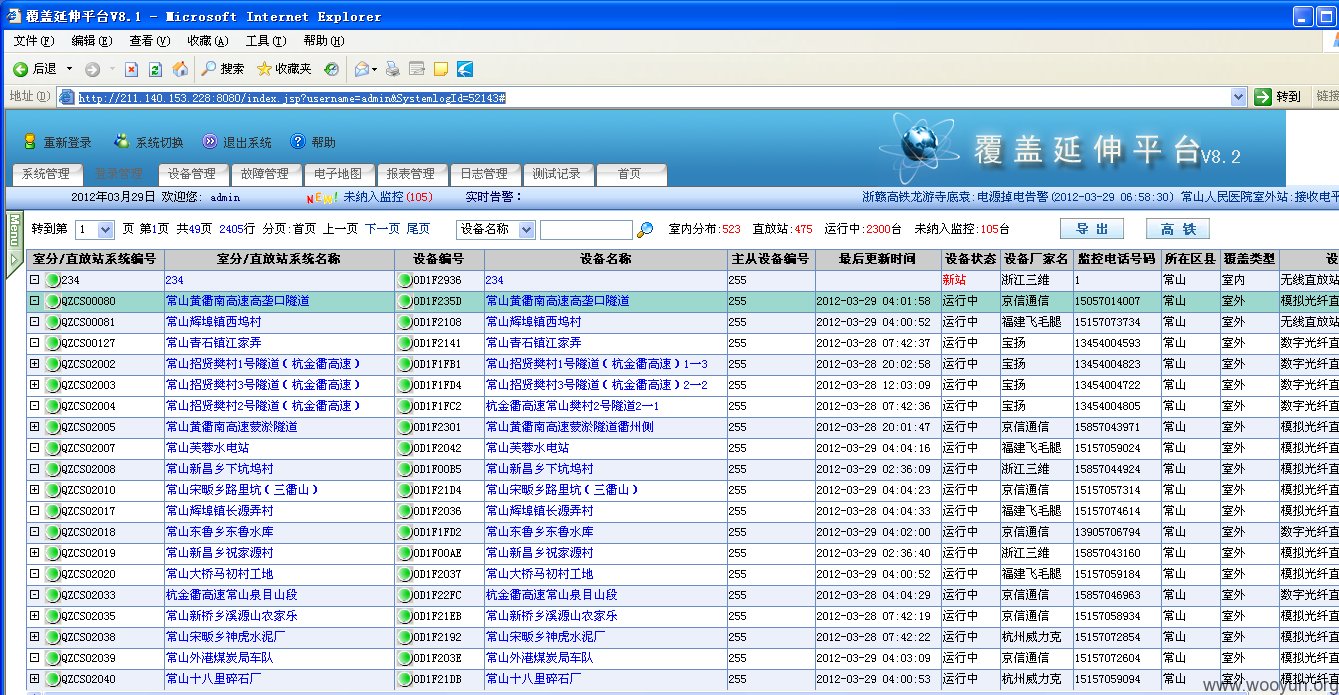Click the green status icon of QZCS02040

pyautogui.click(x=53, y=679)
